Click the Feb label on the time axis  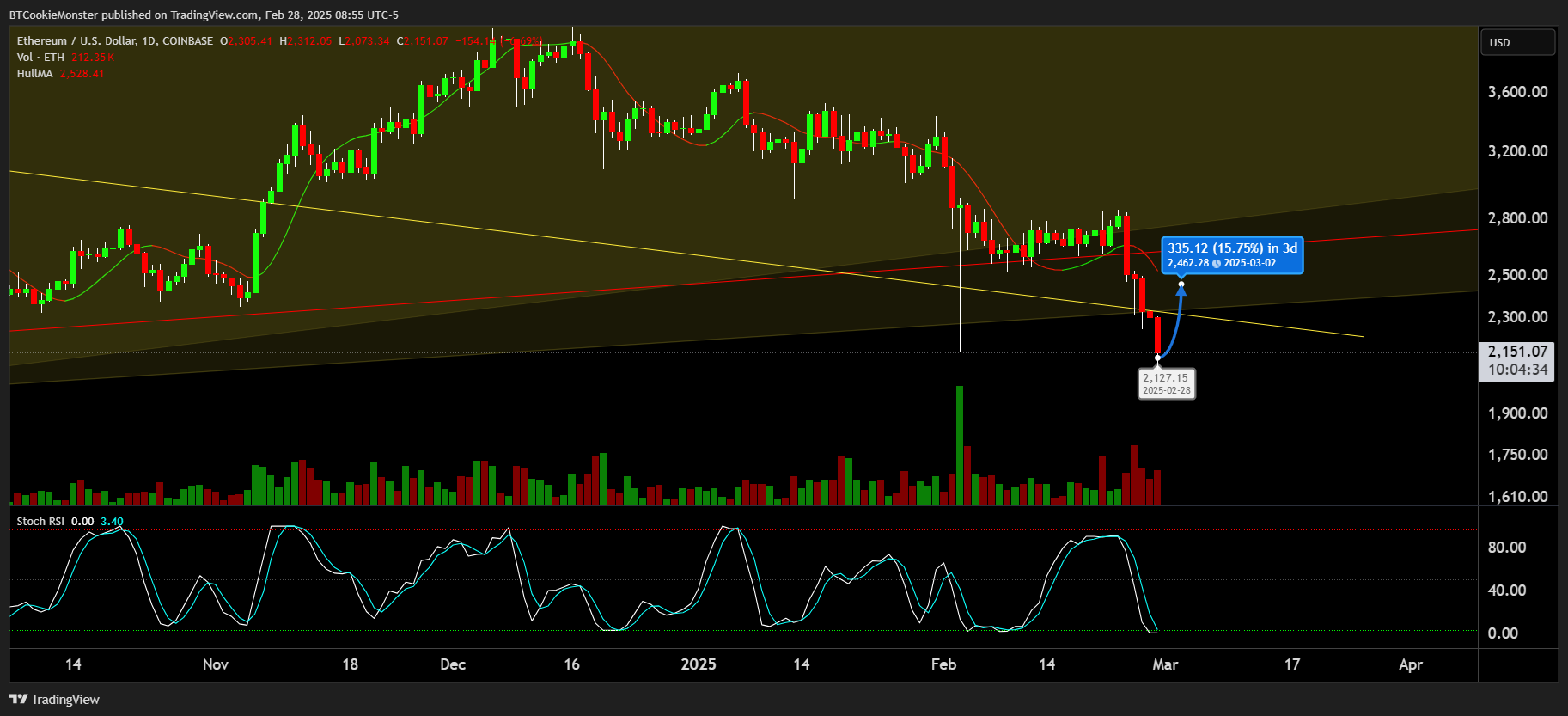[x=943, y=664]
